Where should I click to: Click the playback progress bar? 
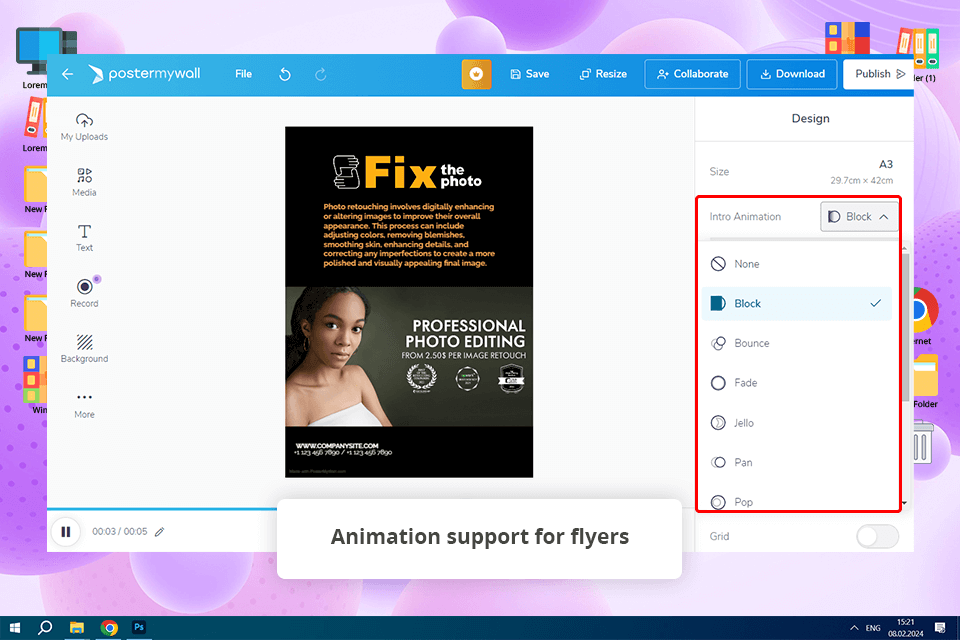pyautogui.click(x=162, y=509)
